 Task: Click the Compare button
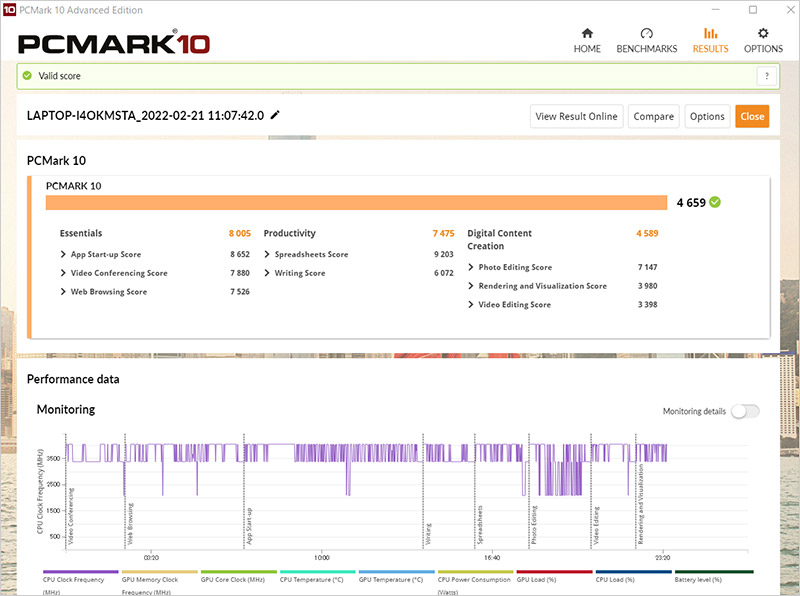click(x=653, y=116)
